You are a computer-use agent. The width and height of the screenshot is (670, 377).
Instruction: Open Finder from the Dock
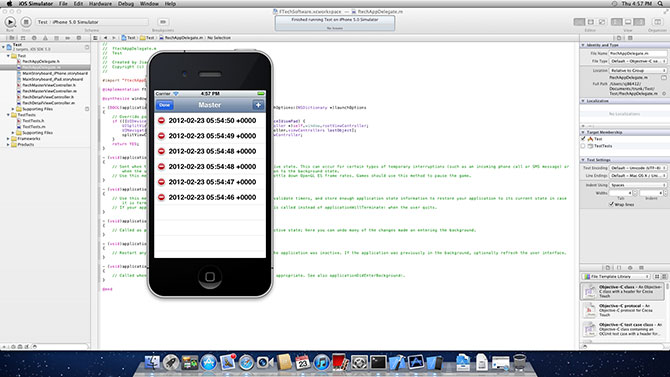tap(152, 362)
